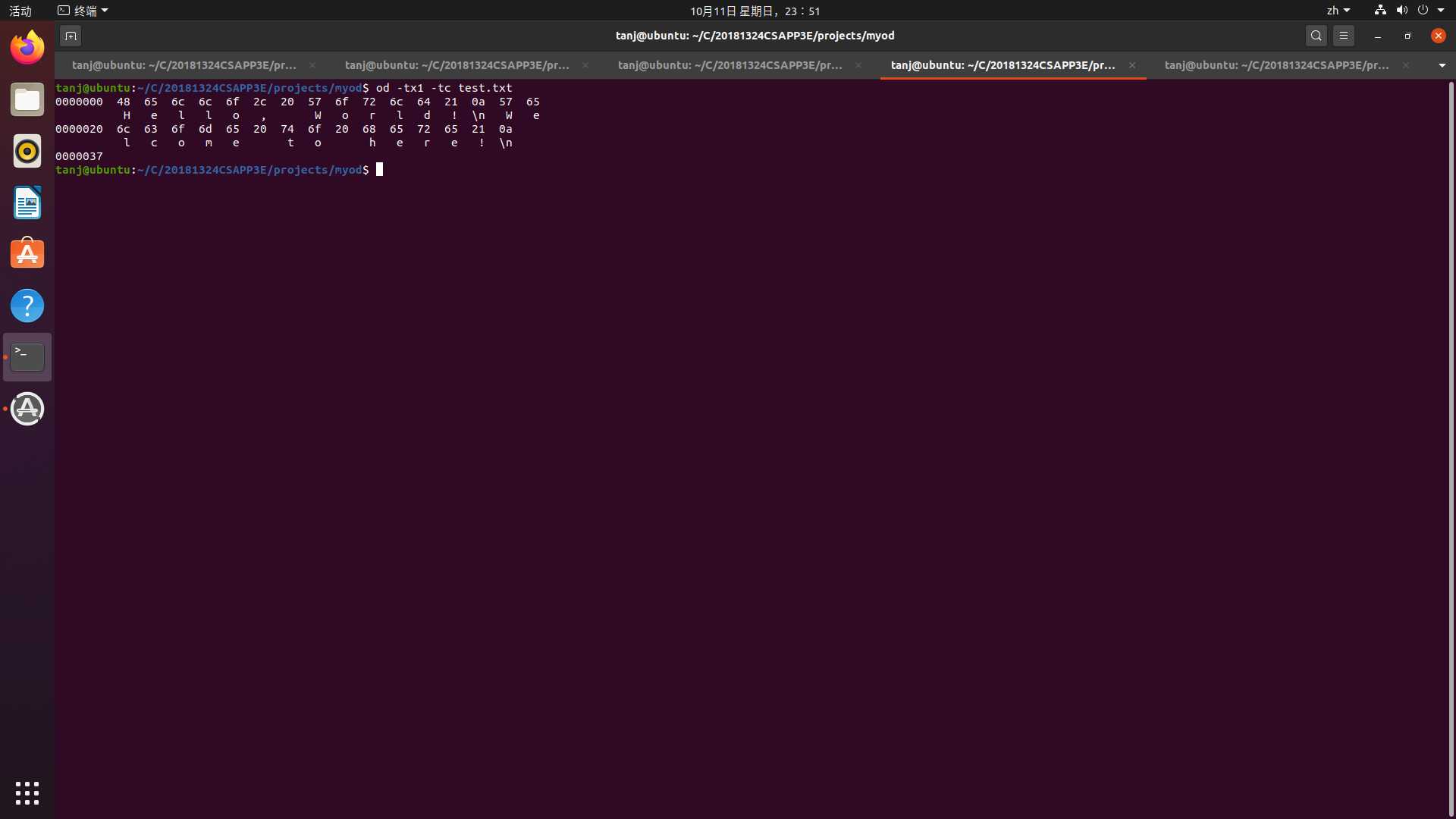
Task: Open a new terminal tab button
Action: (71, 36)
